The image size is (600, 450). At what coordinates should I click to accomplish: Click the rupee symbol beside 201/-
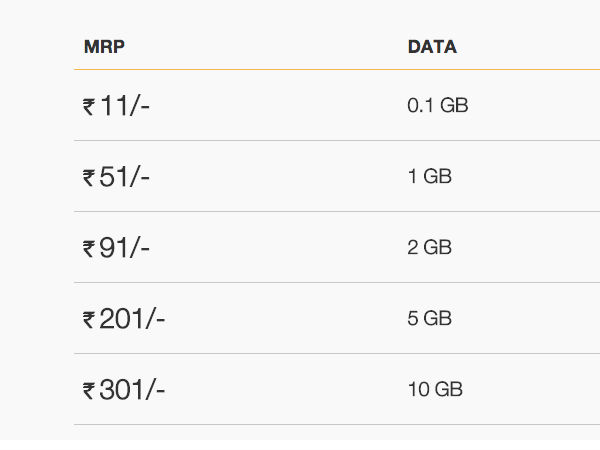coord(89,321)
